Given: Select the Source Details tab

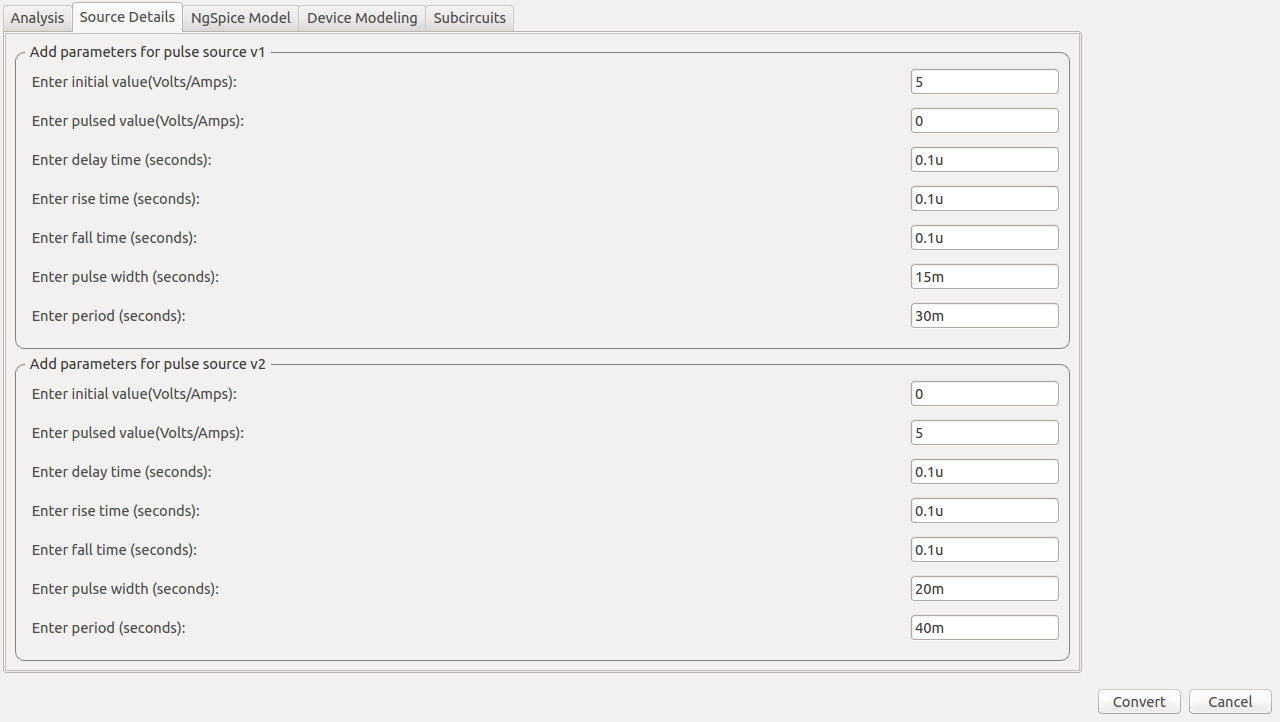Looking at the screenshot, I should 127,17.
